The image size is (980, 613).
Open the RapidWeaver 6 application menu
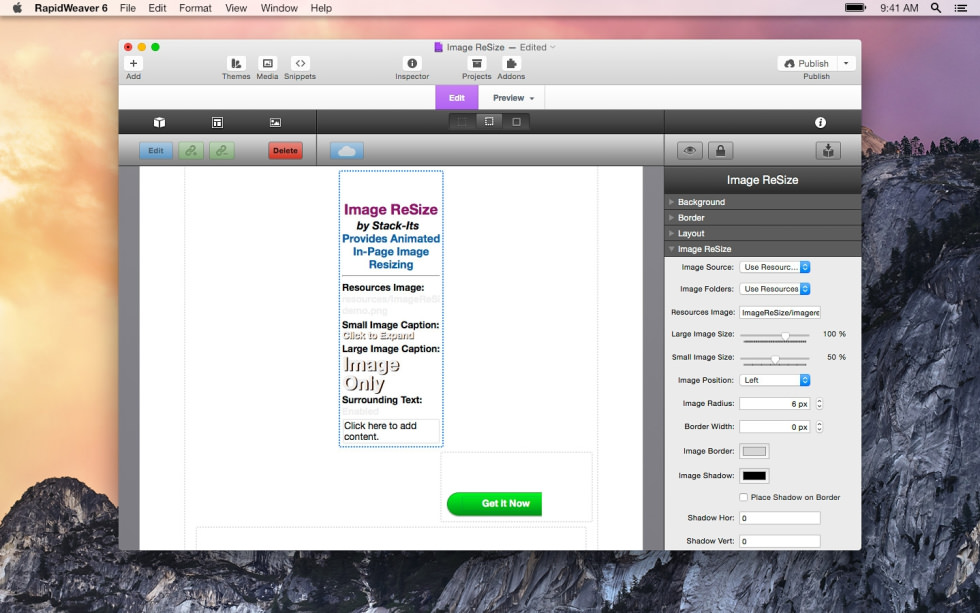coord(71,8)
